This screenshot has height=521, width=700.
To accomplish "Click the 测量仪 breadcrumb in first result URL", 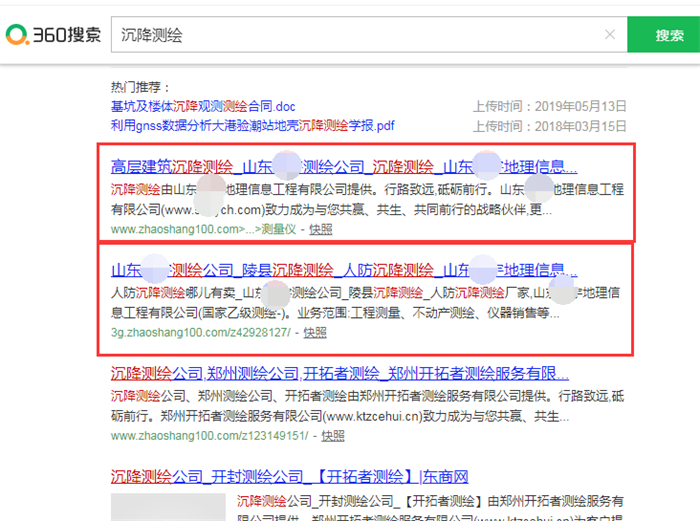I will [x=279, y=229].
